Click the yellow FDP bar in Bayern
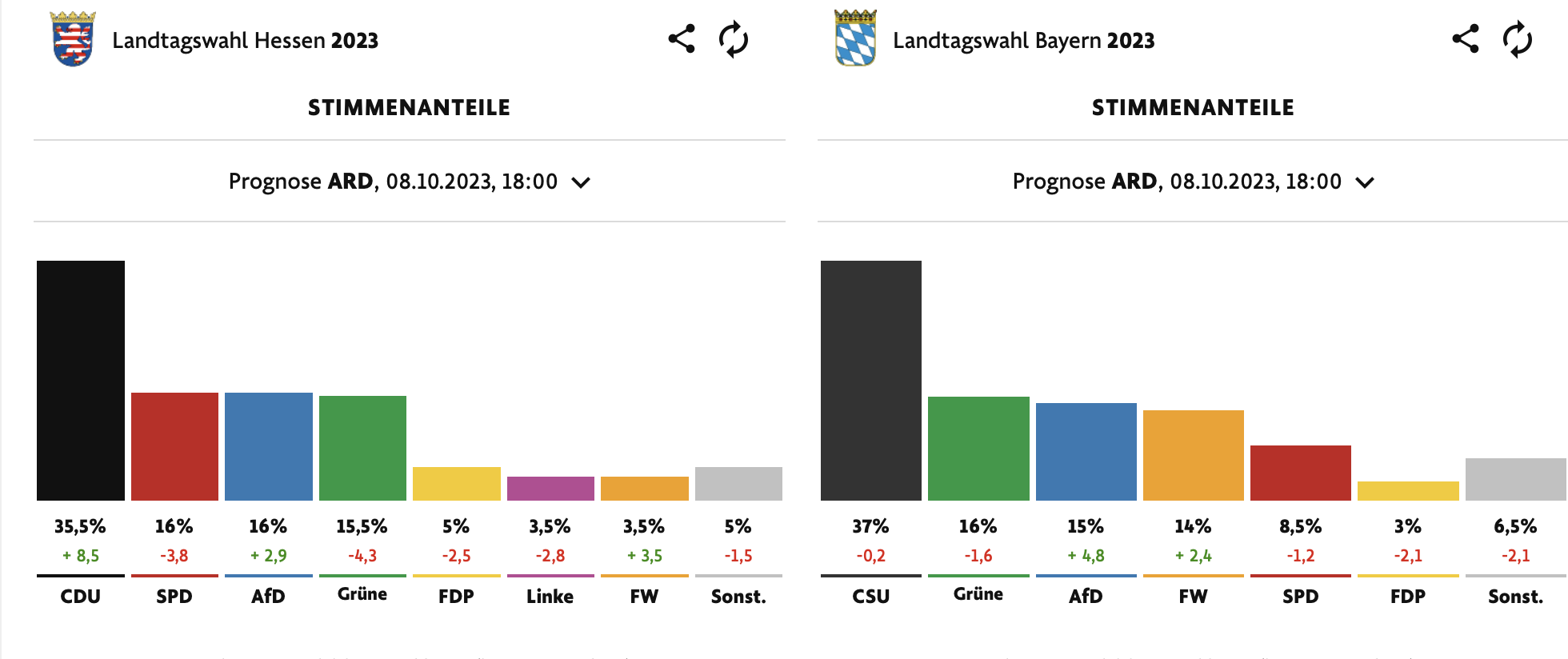The width and height of the screenshot is (1568, 659). click(1408, 491)
